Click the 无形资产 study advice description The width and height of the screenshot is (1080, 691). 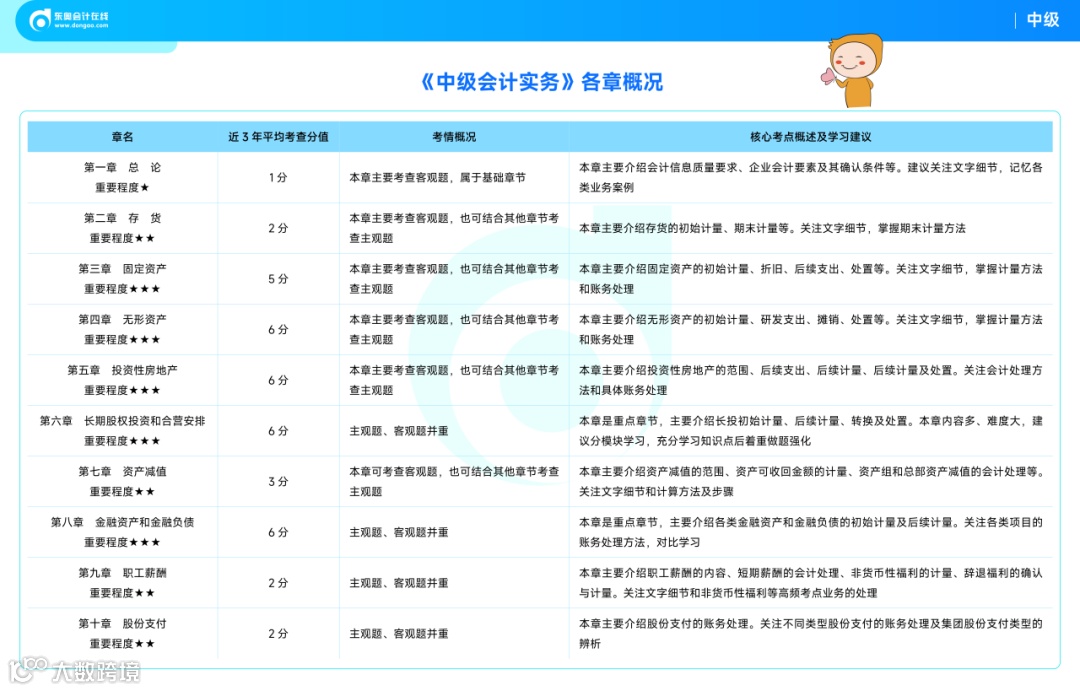[x=811, y=329]
